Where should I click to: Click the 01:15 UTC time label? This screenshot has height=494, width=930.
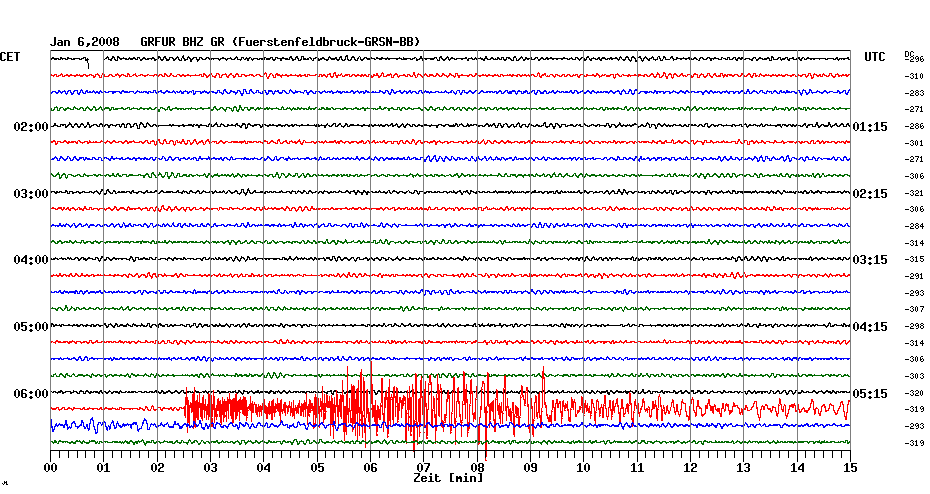(870, 127)
